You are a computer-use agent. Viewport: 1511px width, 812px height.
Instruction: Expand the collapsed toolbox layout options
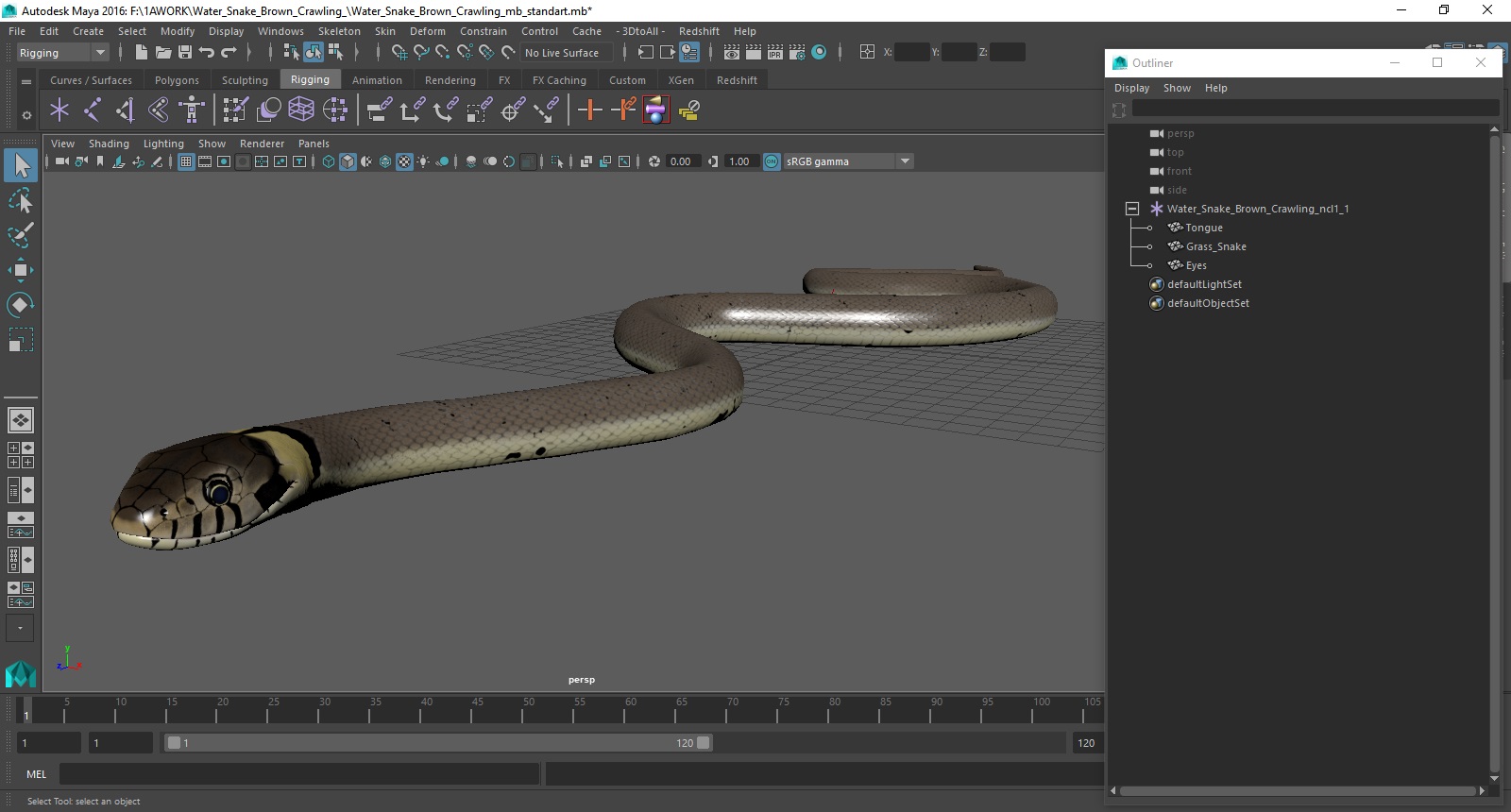pyautogui.click(x=20, y=628)
